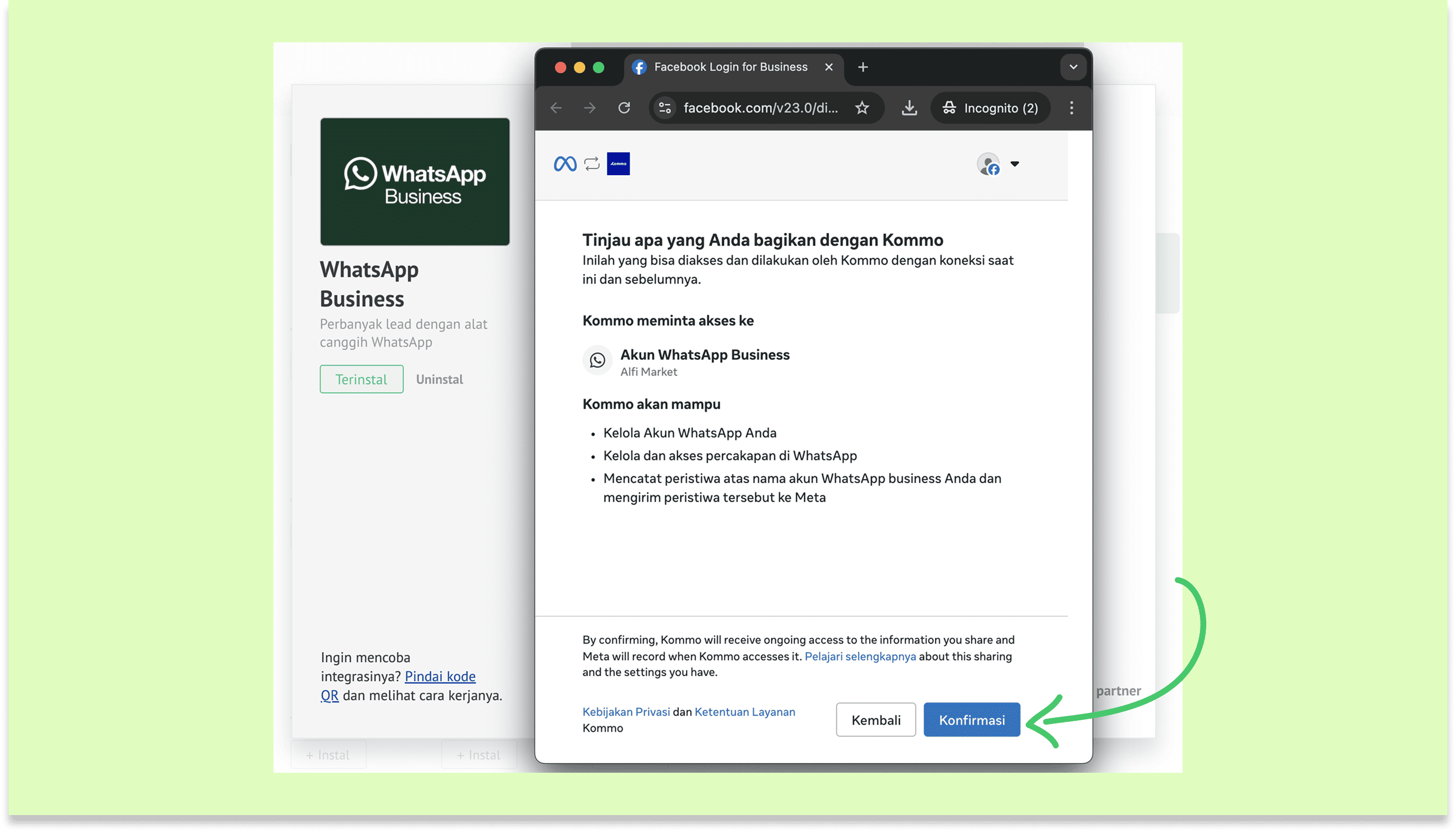Click the Kembali button

click(876, 719)
